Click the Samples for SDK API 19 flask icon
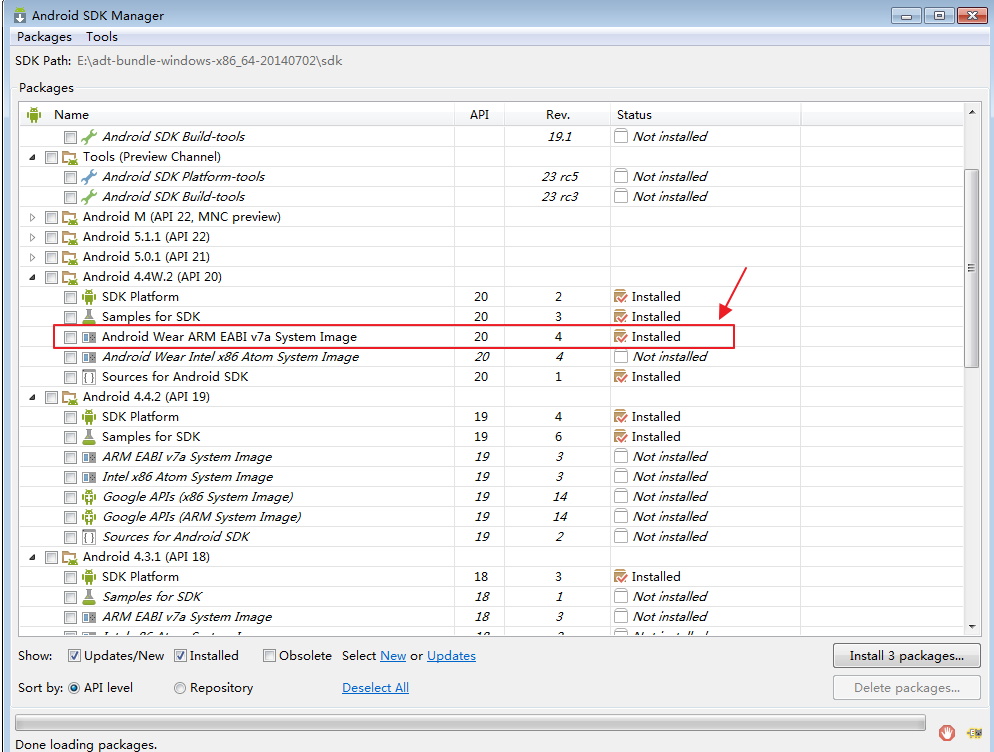Image resolution: width=994 pixels, height=752 pixels. [x=89, y=437]
